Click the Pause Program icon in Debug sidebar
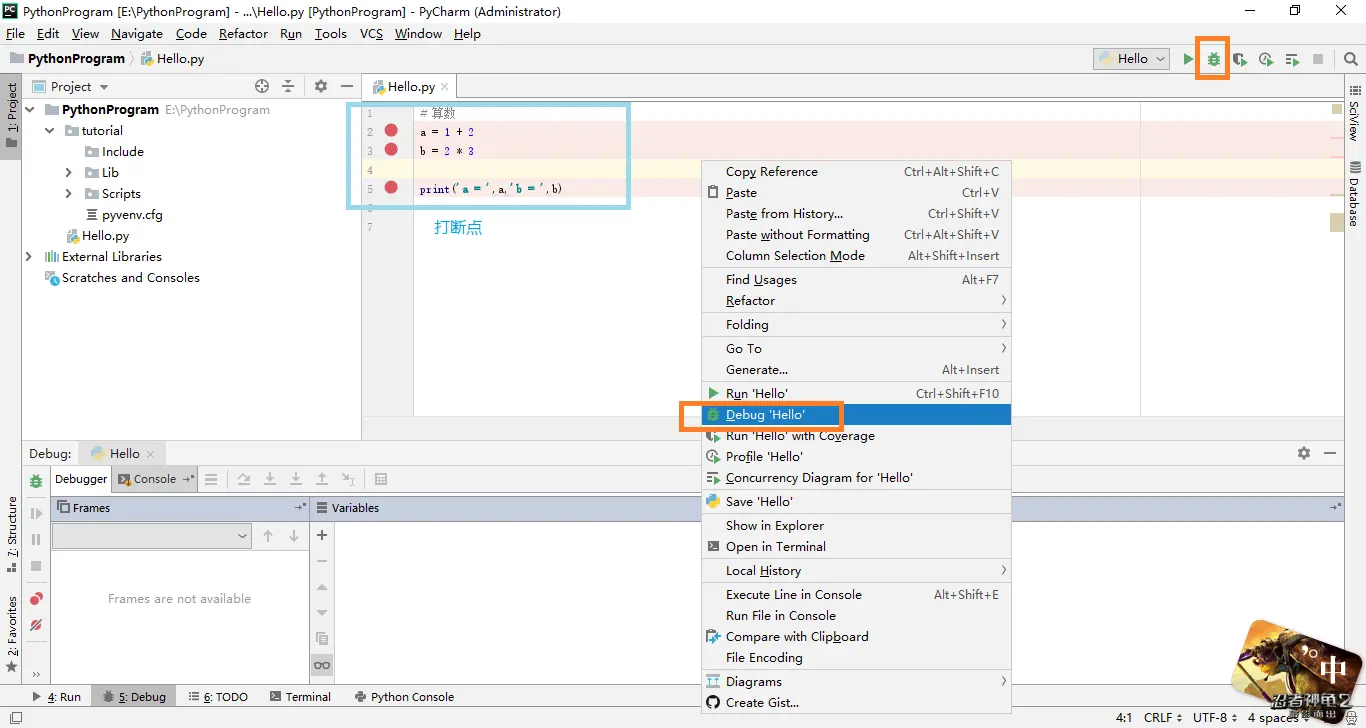Screen dimensions: 1366x728 (36, 539)
